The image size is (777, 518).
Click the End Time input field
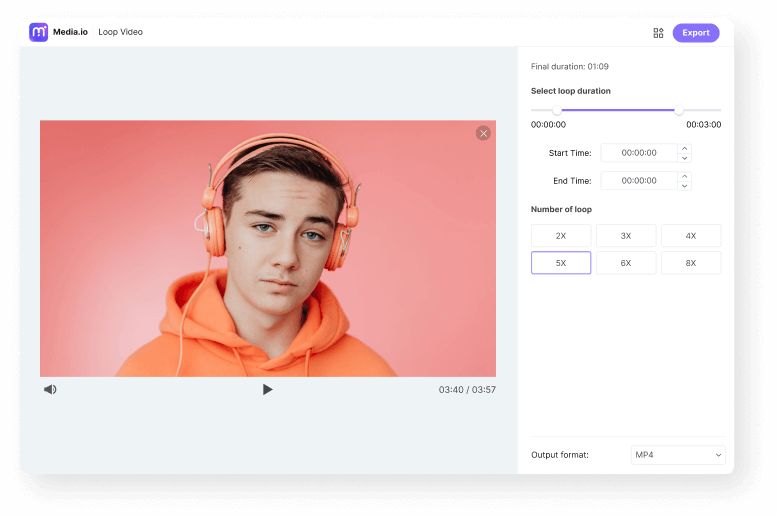coord(639,181)
